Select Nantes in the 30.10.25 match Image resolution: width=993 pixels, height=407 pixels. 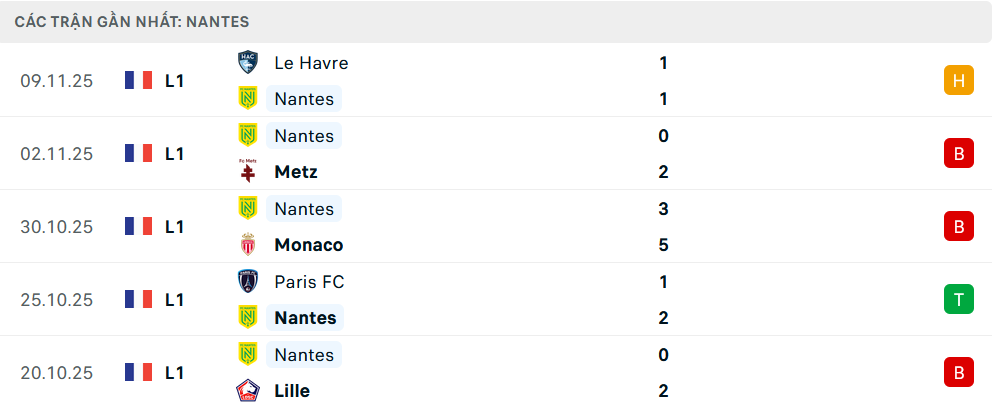(304, 208)
